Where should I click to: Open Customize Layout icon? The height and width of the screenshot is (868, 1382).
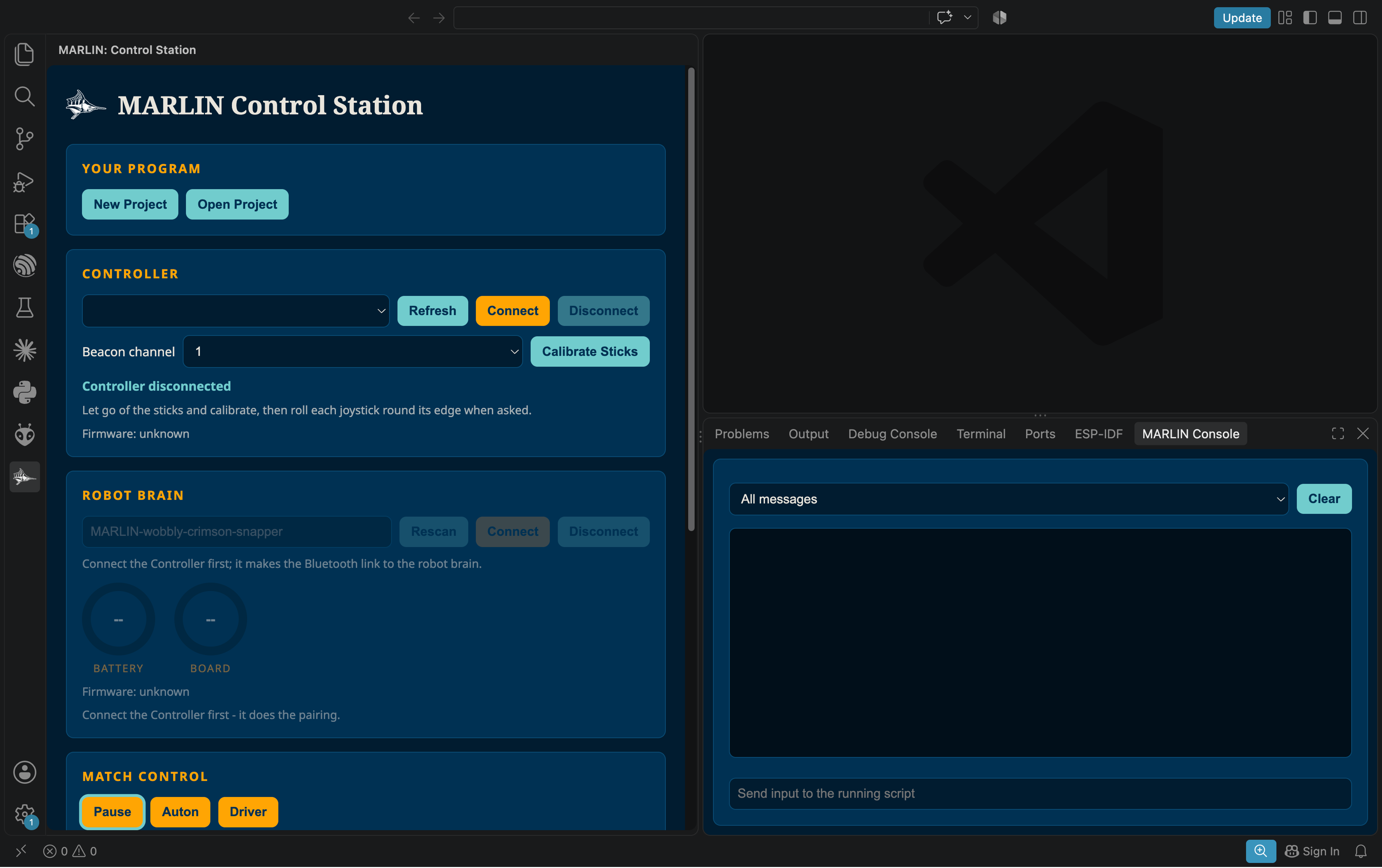coord(1285,18)
